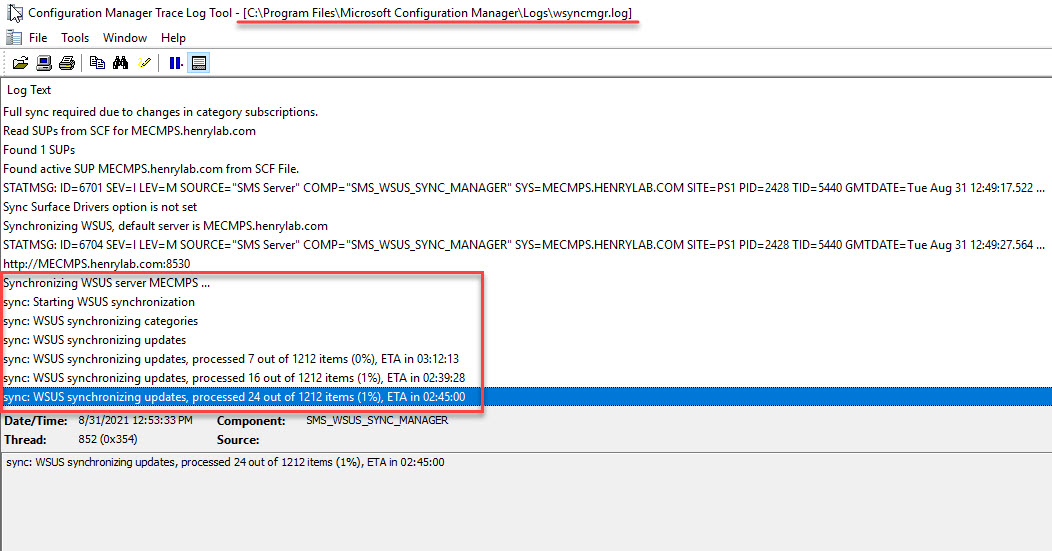Select 'Sync Surface Drivers option is not set' line
Viewport: 1052px width, 551px height.
pos(100,207)
